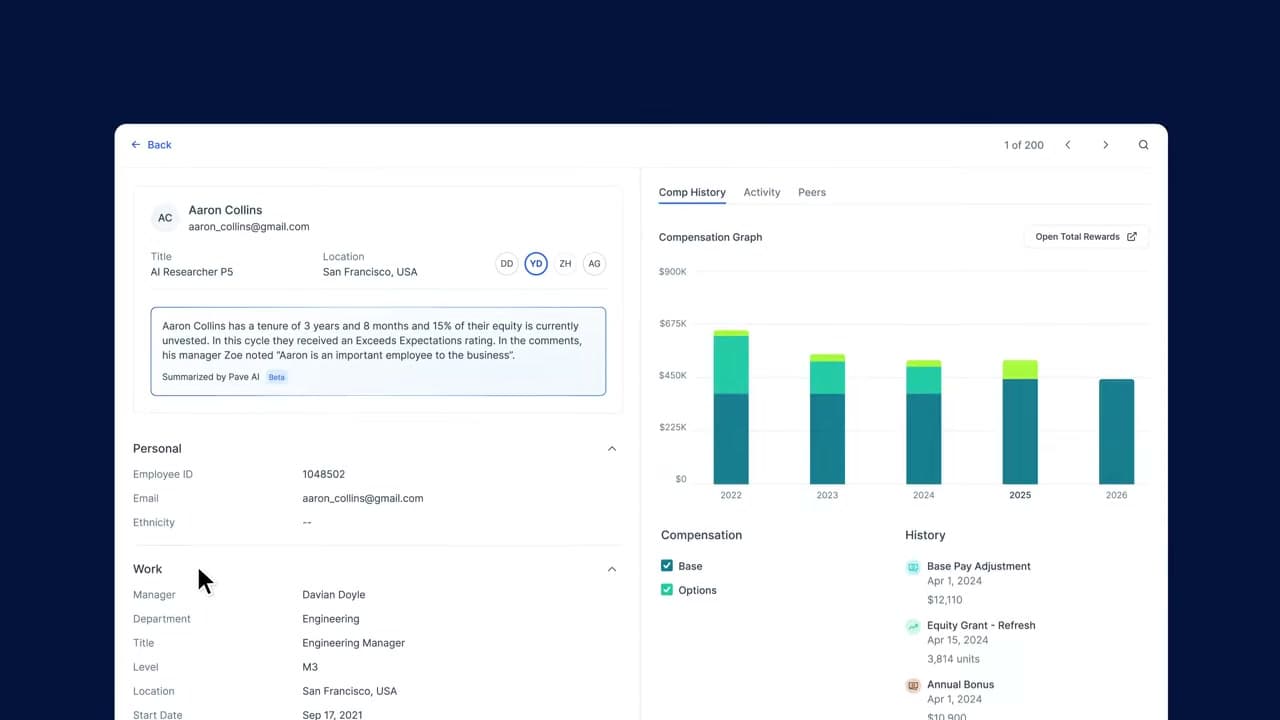Click the Sep 17, 2021 start date

pyautogui.click(x=333, y=715)
